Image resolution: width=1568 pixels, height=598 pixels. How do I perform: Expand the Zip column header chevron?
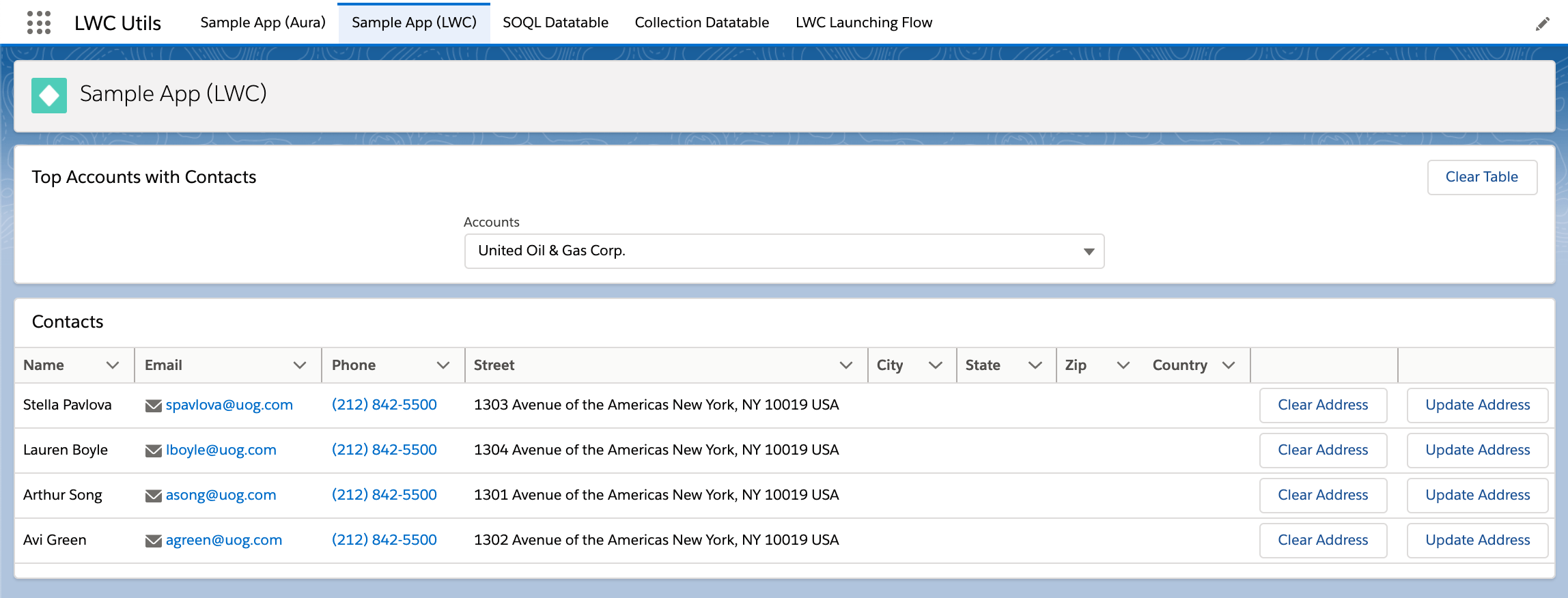click(x=1123, y=365)
